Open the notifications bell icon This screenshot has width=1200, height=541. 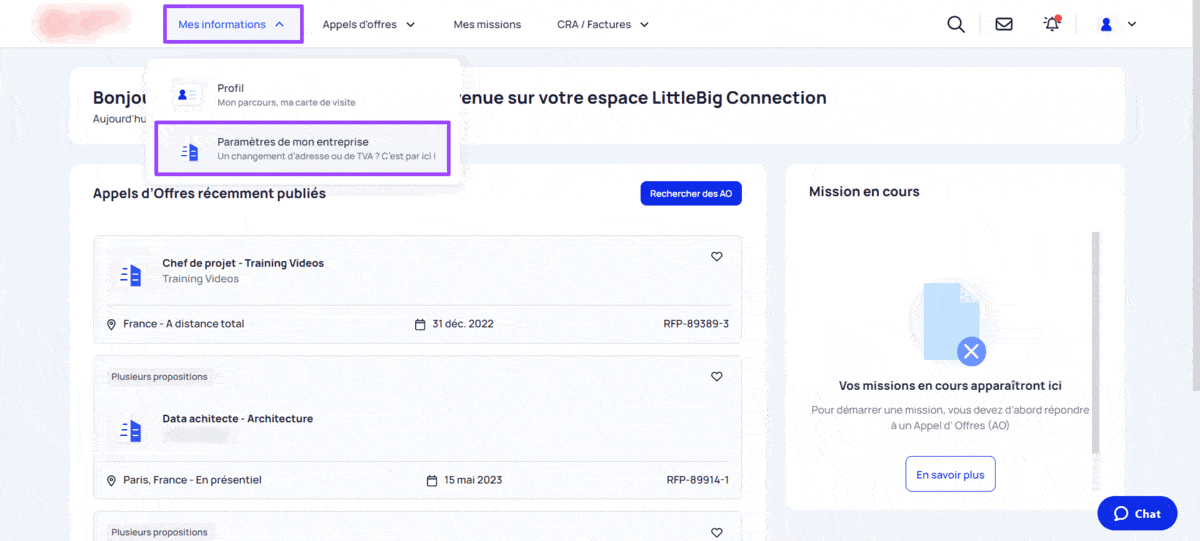[1052, 23]
